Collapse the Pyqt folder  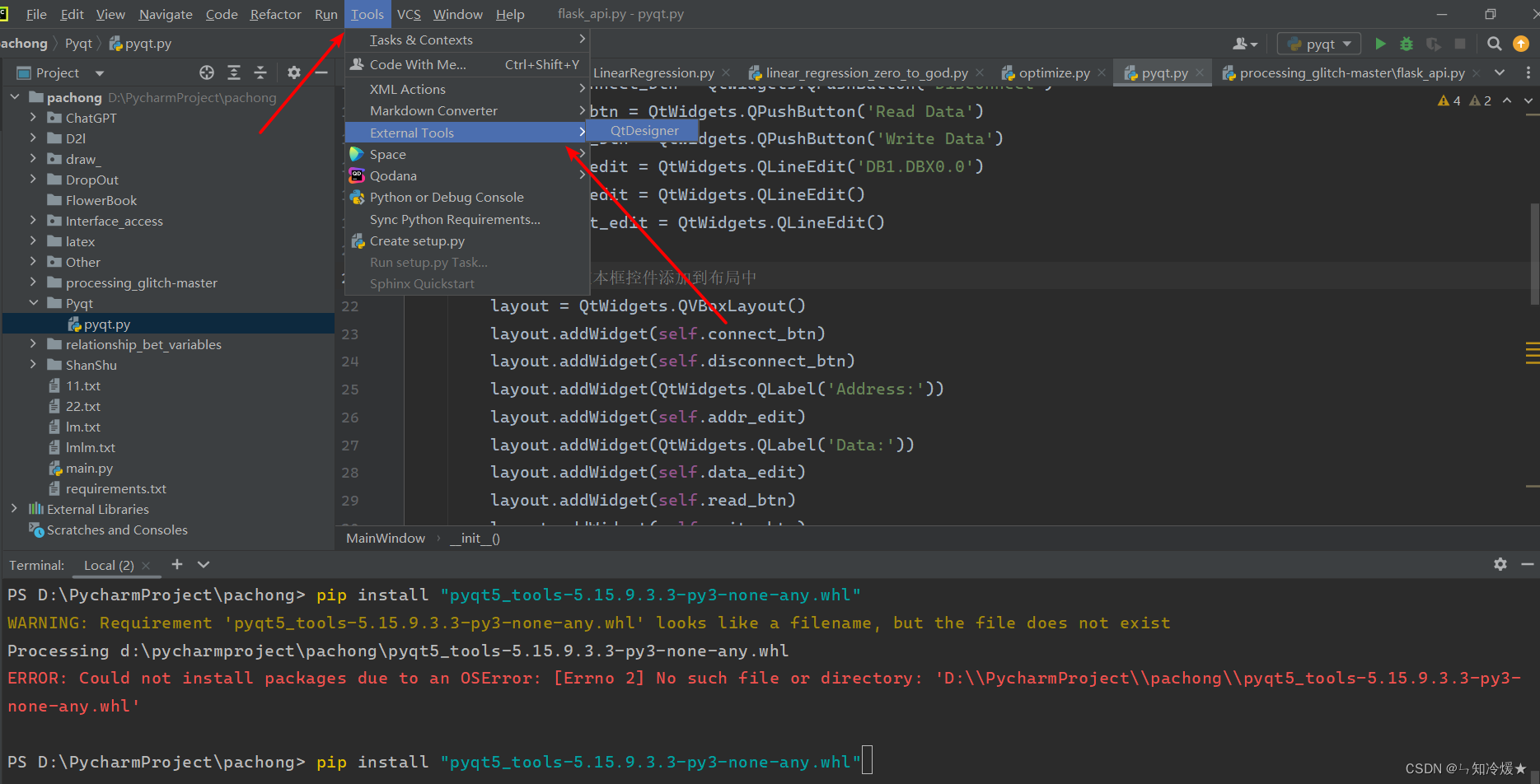[33, 303]
